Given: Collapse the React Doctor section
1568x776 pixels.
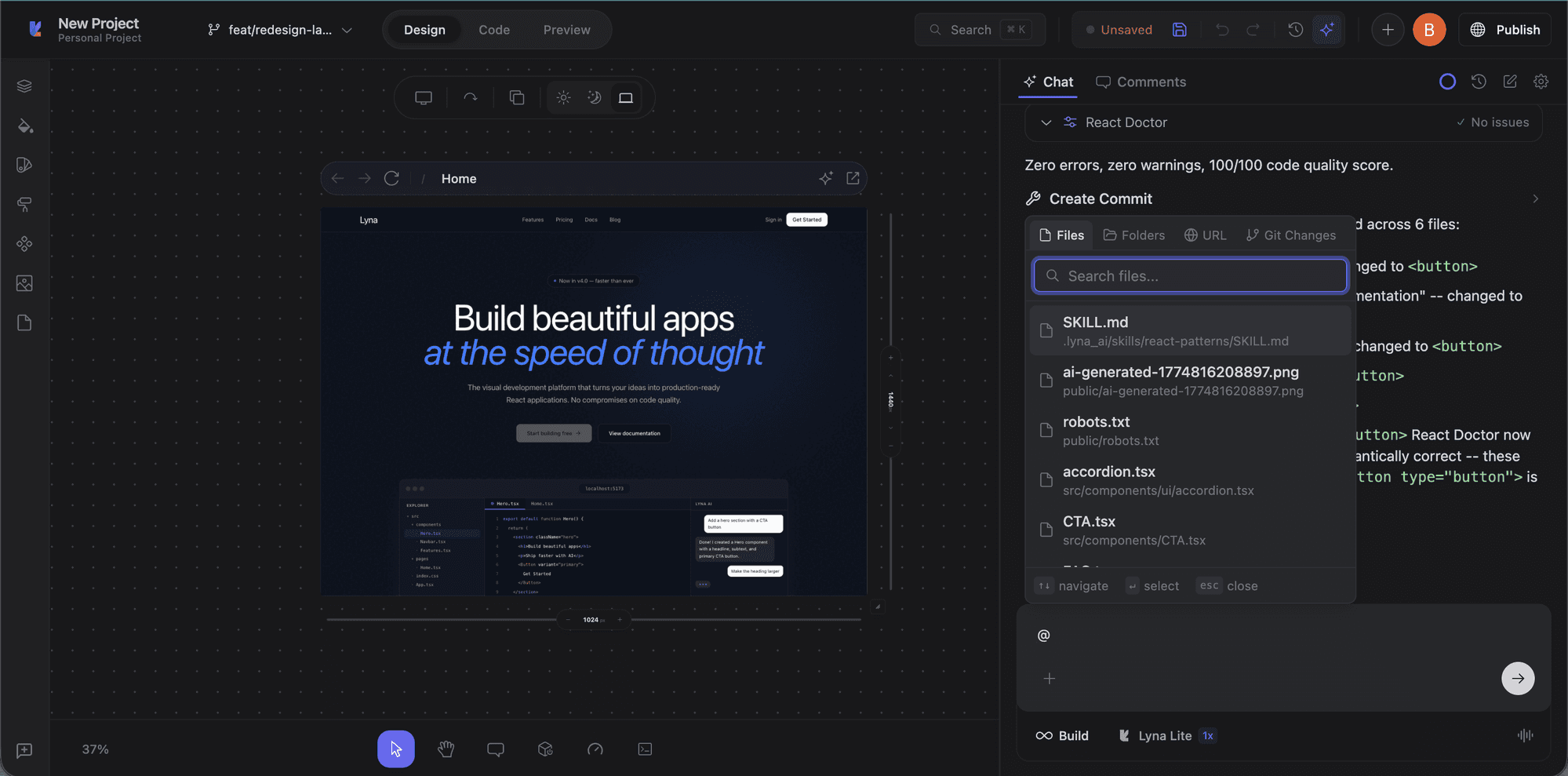Looking at the screenshot, I should (x=1046, y=122).
